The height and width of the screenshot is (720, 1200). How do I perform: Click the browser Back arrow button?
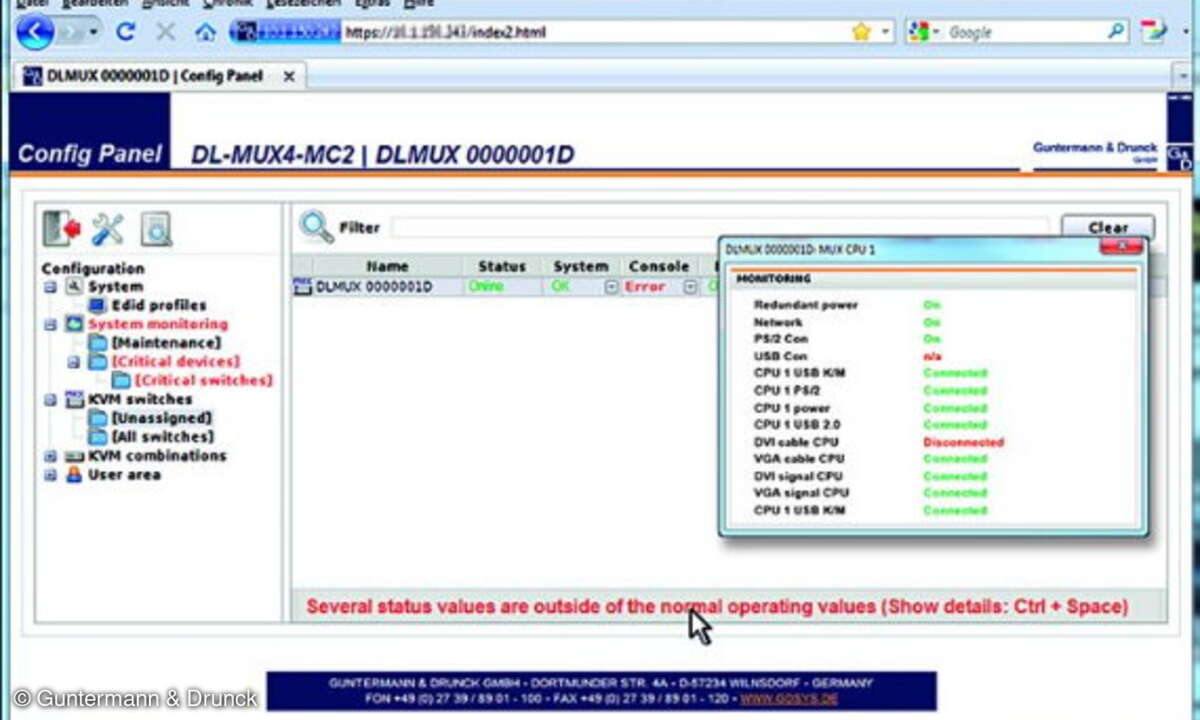(36, 32)
